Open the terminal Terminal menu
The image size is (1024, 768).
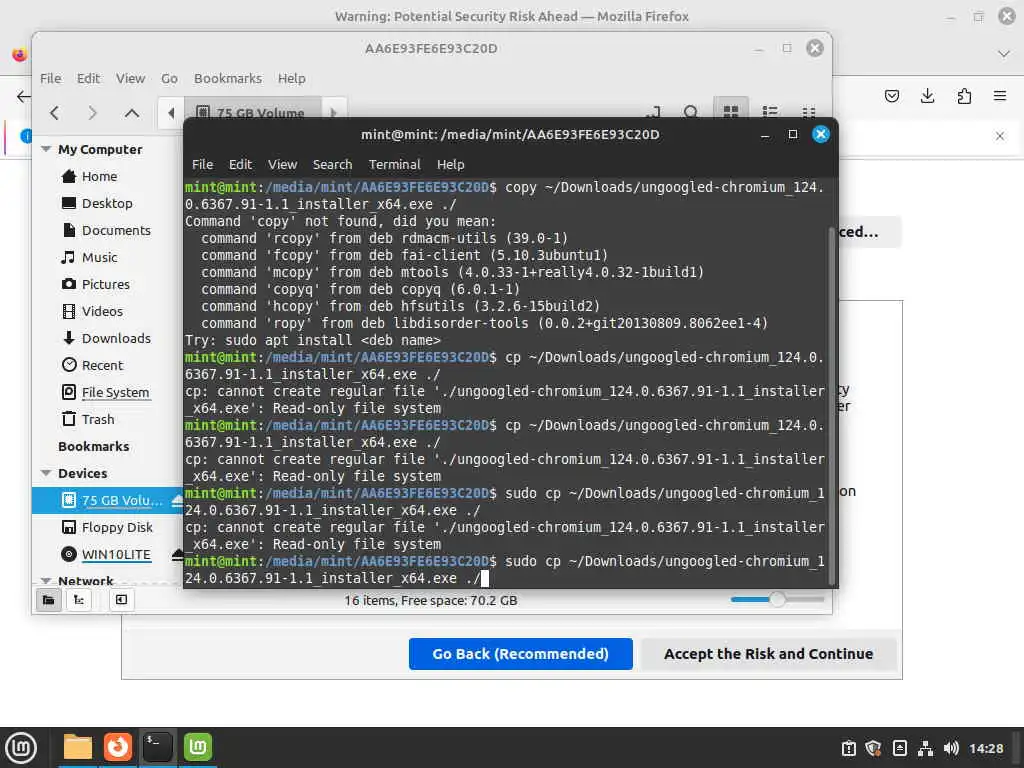(x=394, y=165)
